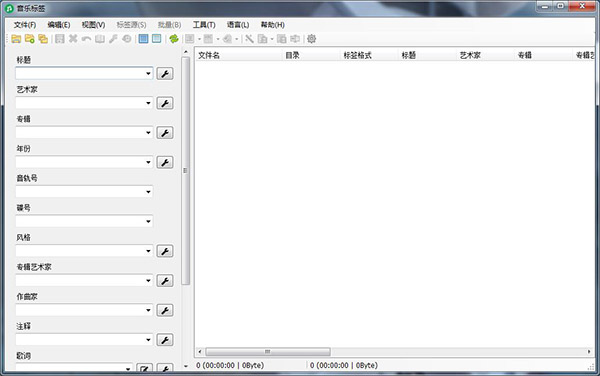Viewport: 600px width, 376px height.
Task: Expand the 专辑 dropdown list
Action: 148,133
